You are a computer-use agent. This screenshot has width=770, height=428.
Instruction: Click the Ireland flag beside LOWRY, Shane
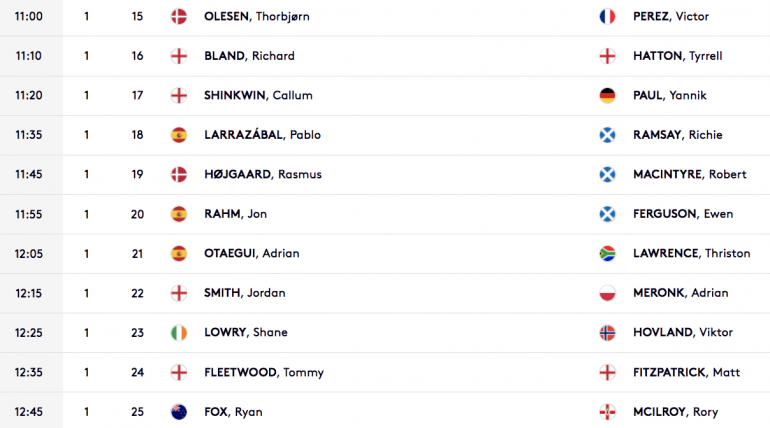tap(179, 333)
